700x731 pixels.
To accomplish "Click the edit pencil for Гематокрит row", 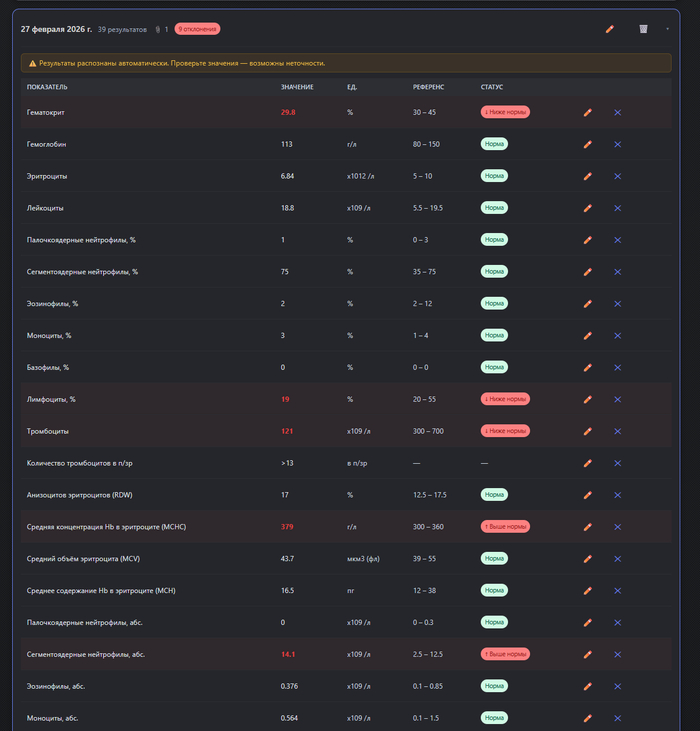I will click(x=587, y=112).
